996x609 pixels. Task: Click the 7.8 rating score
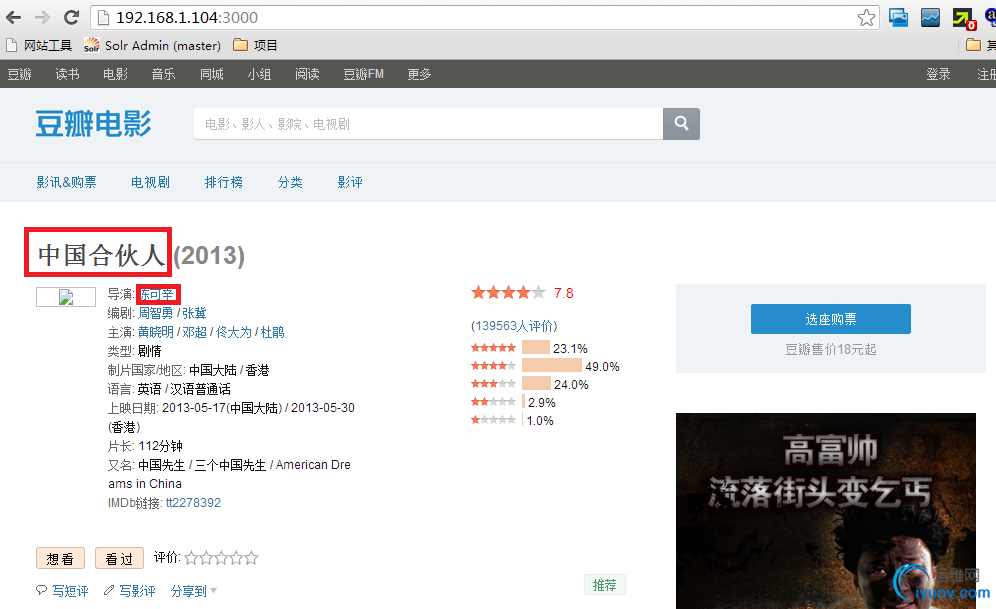coord(564,293)
